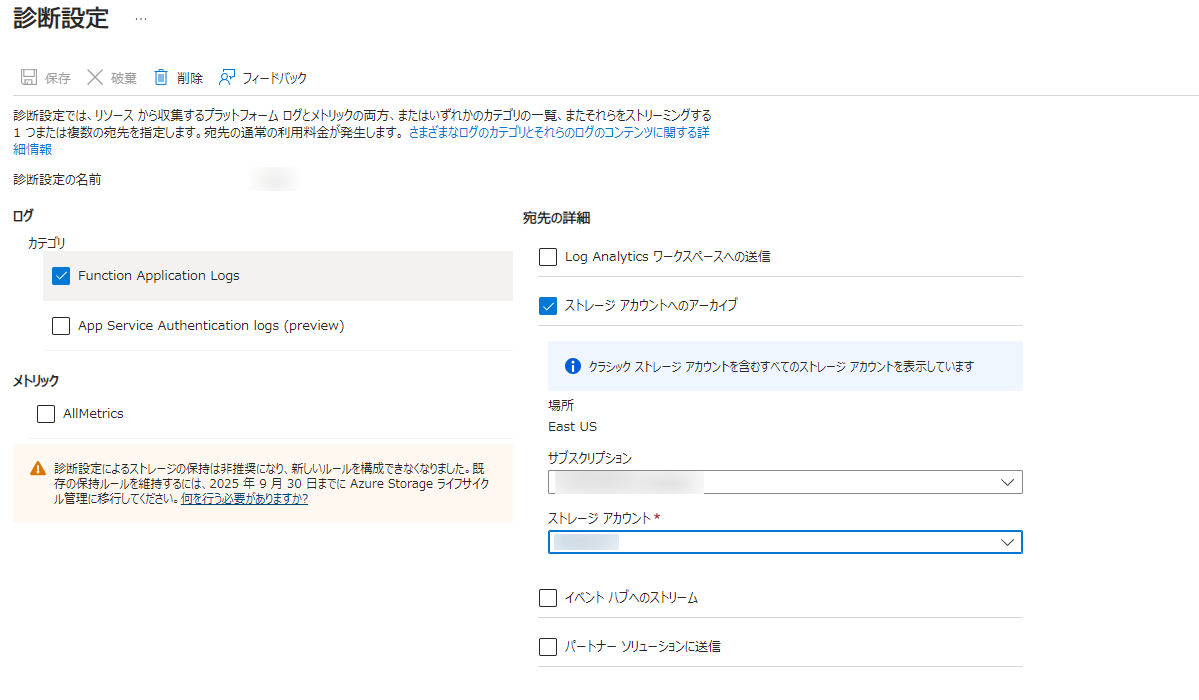Click the feedback (フィードバック) person icon
The width and height of the screenshot is (1199, 700).
[x=227, y=77]
